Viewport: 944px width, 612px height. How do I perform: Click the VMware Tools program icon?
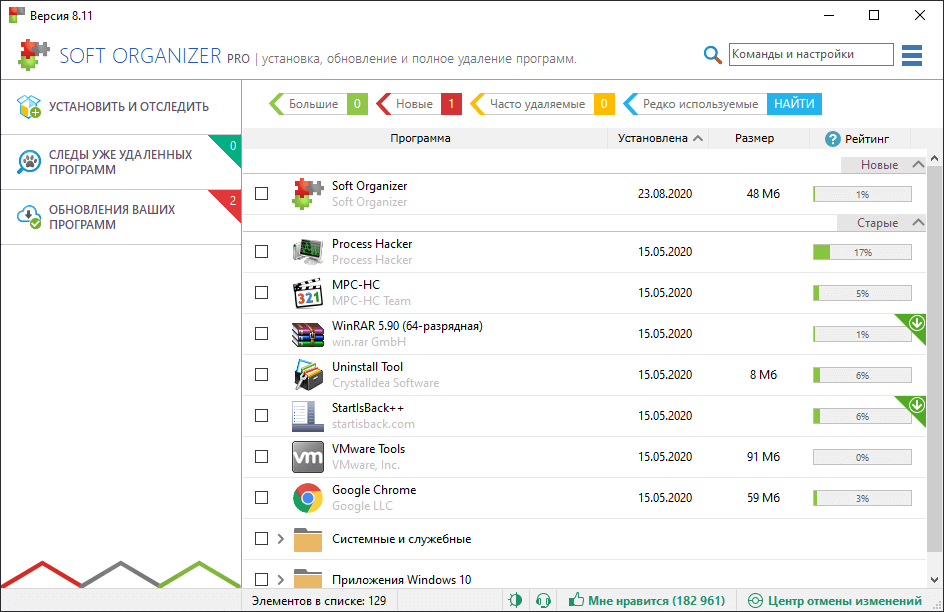click(x=308, y=457)
